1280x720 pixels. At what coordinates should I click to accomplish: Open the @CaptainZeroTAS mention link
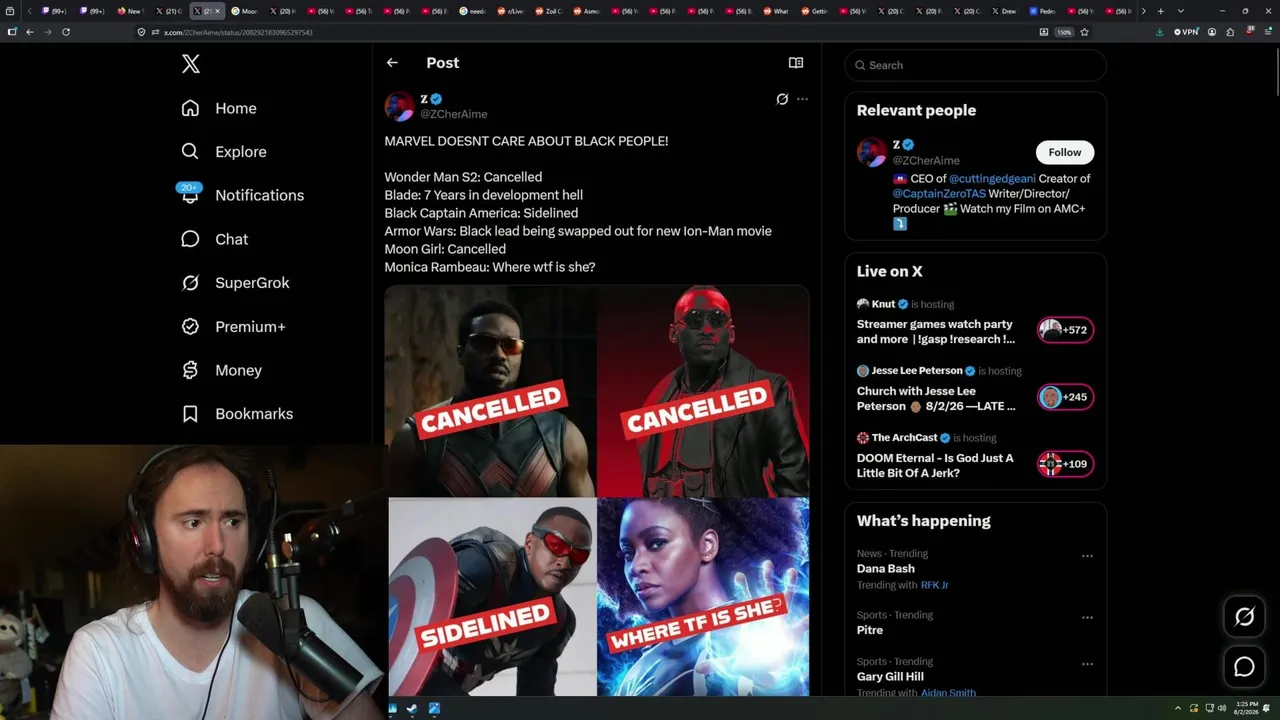click(x=939, y=194)
